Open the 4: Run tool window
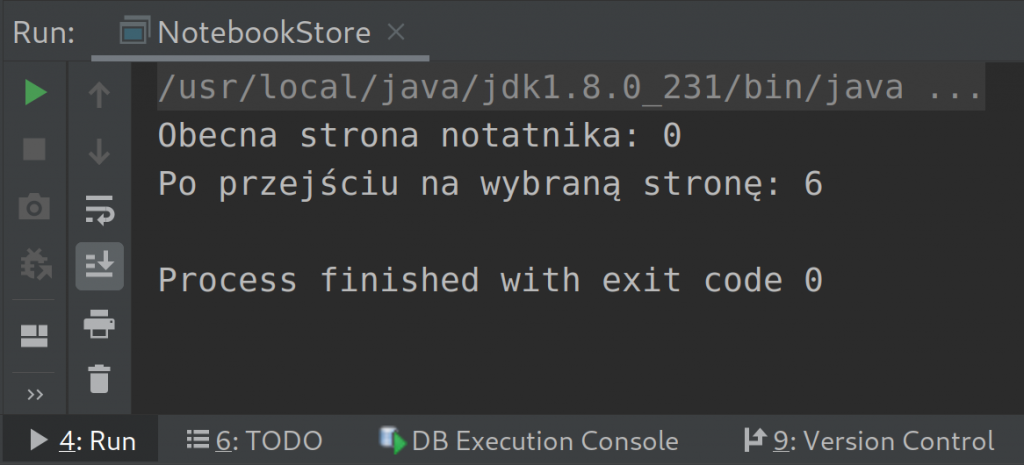 coord(84,441)
